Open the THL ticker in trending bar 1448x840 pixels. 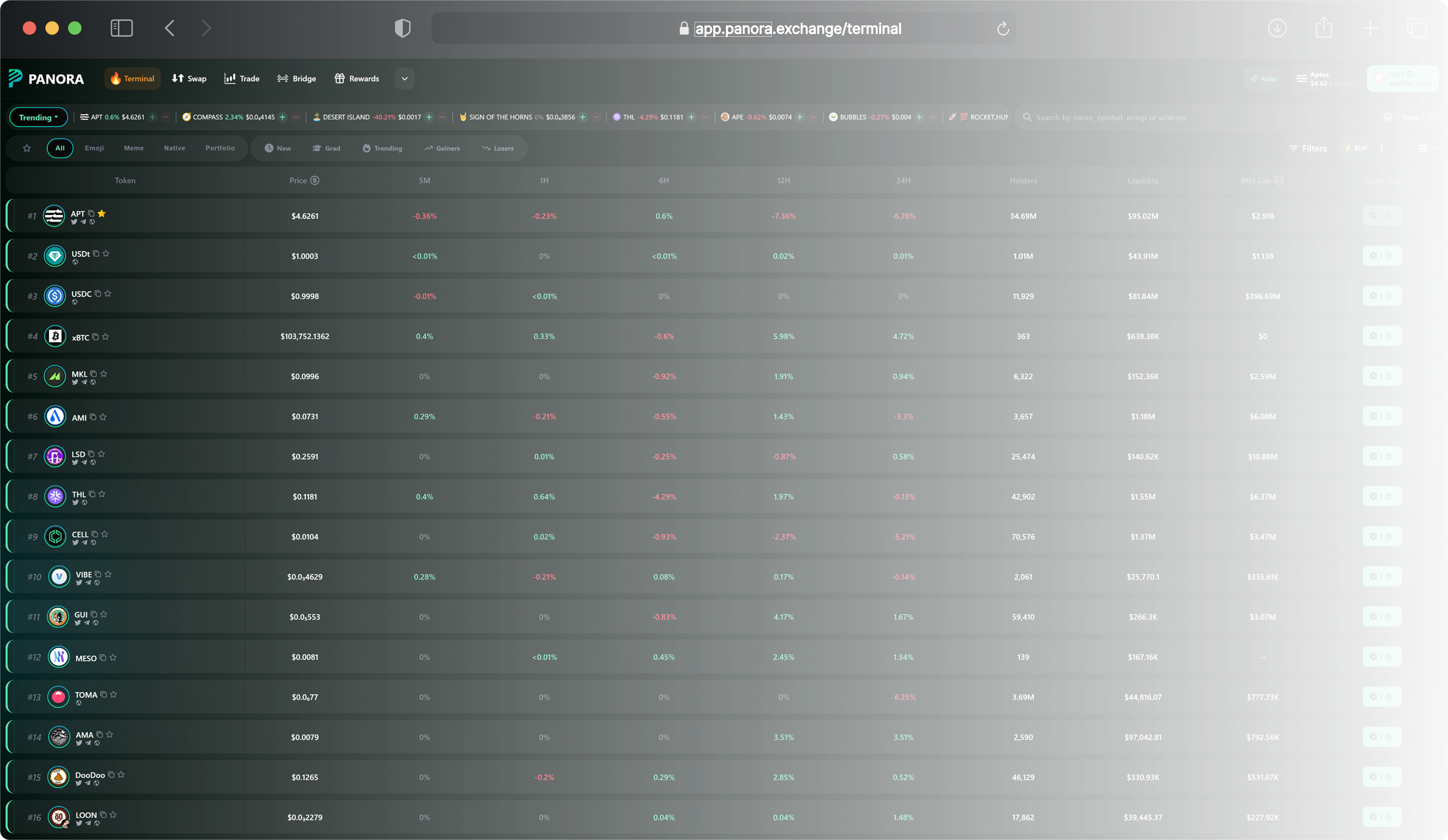pos(648,117)
